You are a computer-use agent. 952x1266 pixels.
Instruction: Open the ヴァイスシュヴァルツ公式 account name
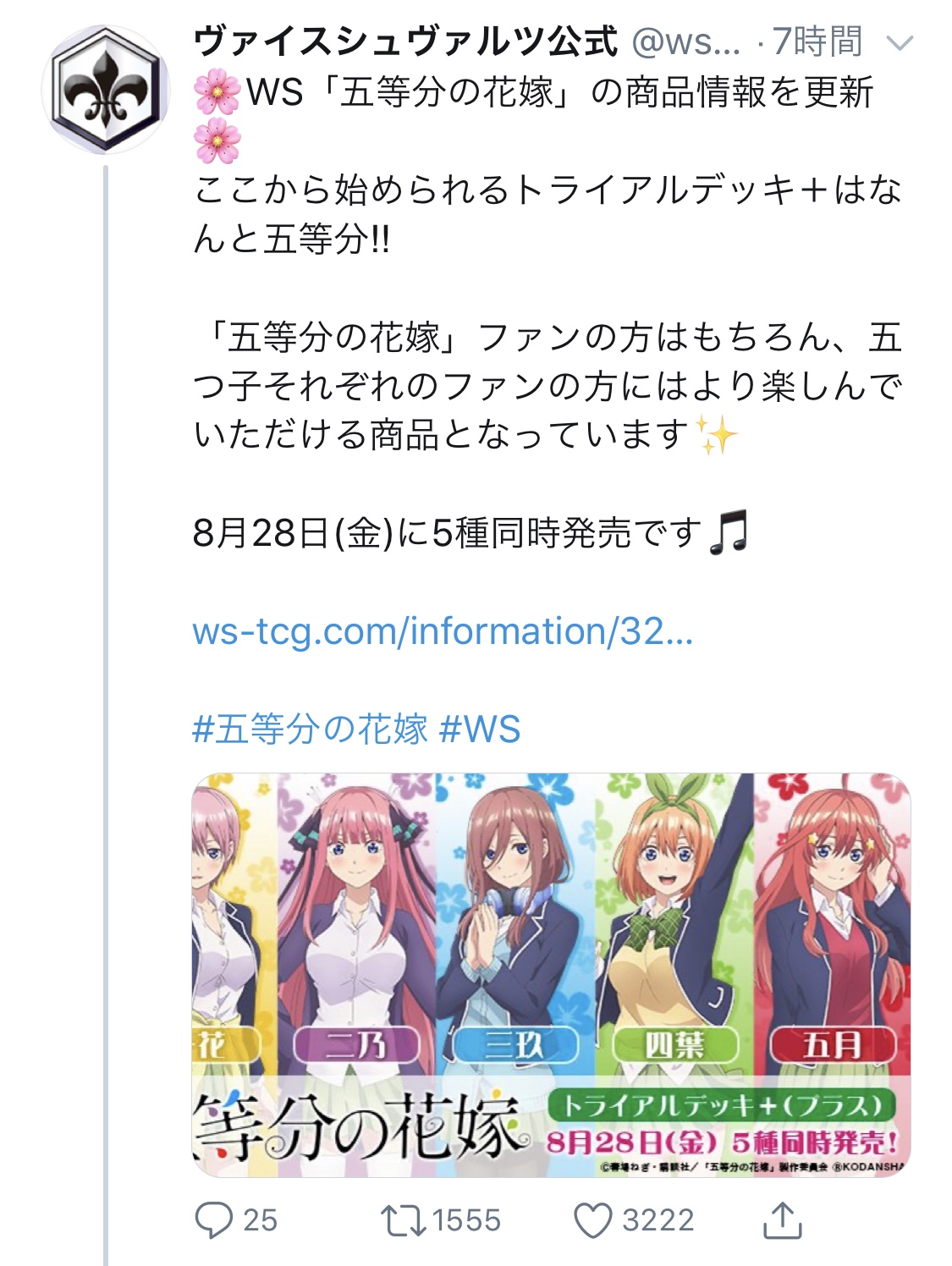[405, 41]
